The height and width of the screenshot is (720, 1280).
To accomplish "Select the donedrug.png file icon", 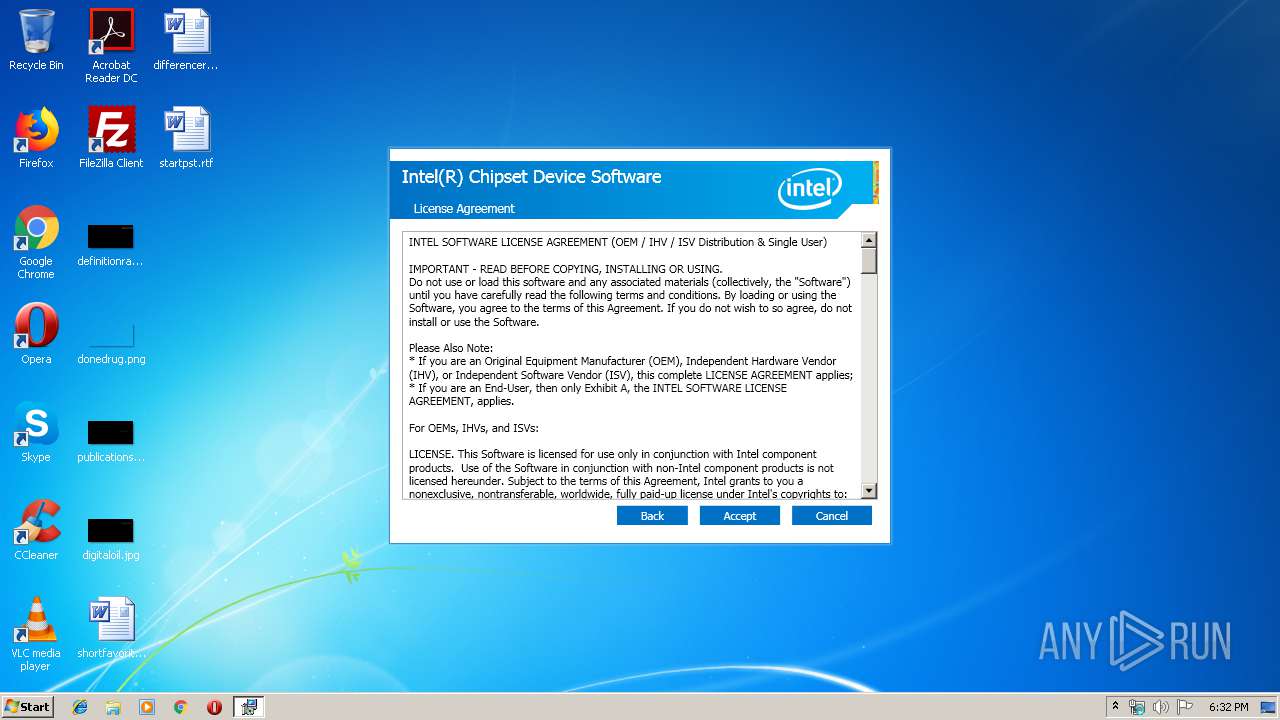I will pyautogui.click(x=111, y=341).
